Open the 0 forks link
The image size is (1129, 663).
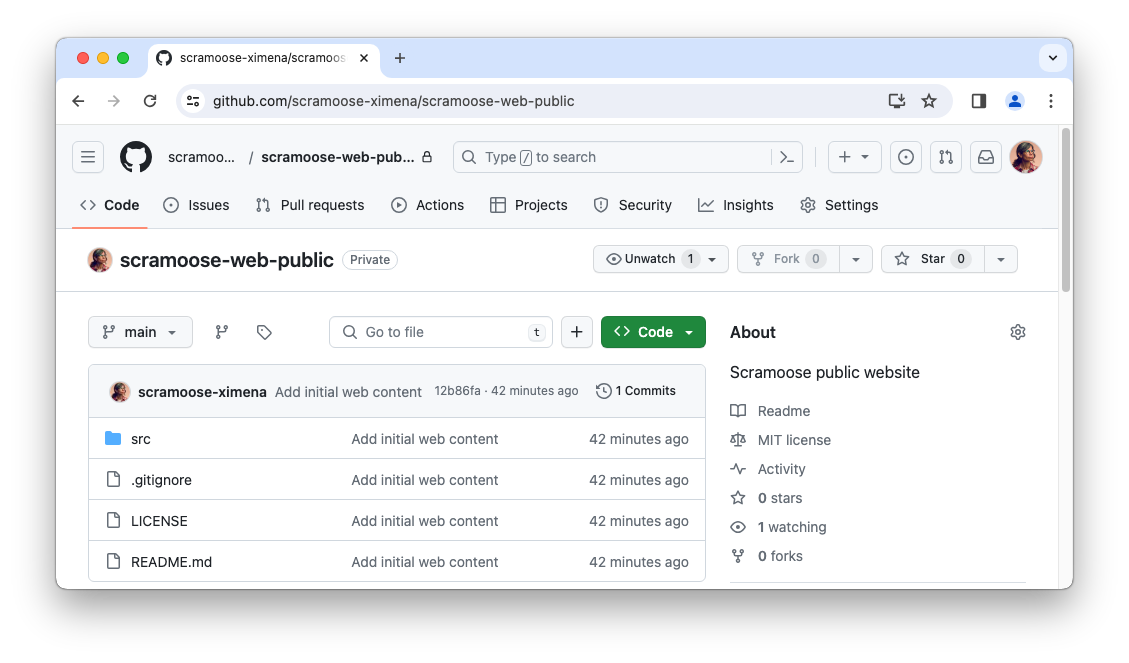(780, 556)
